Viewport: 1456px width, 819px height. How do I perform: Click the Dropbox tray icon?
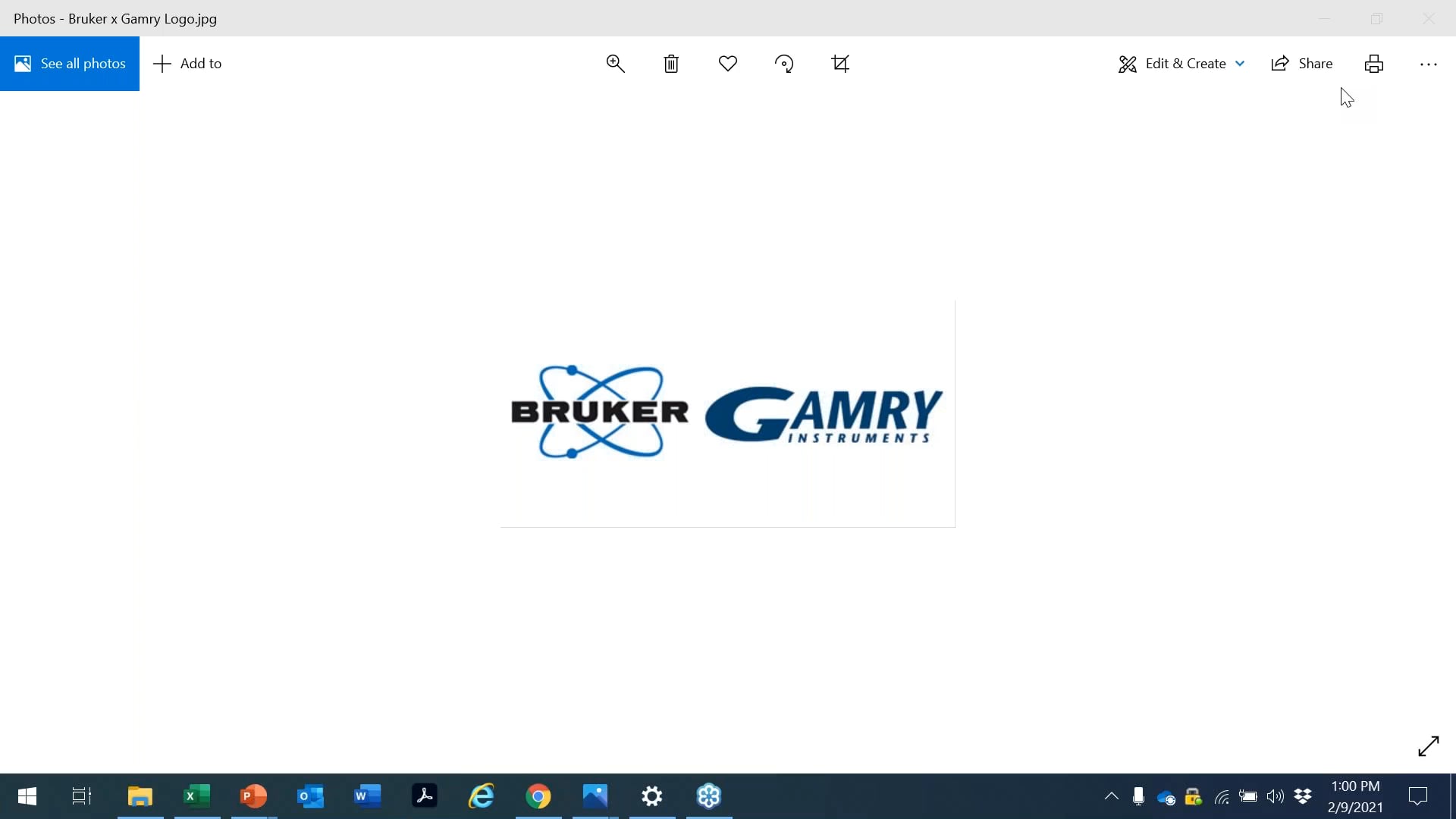pyautogui.click(x=1303, y=796)
